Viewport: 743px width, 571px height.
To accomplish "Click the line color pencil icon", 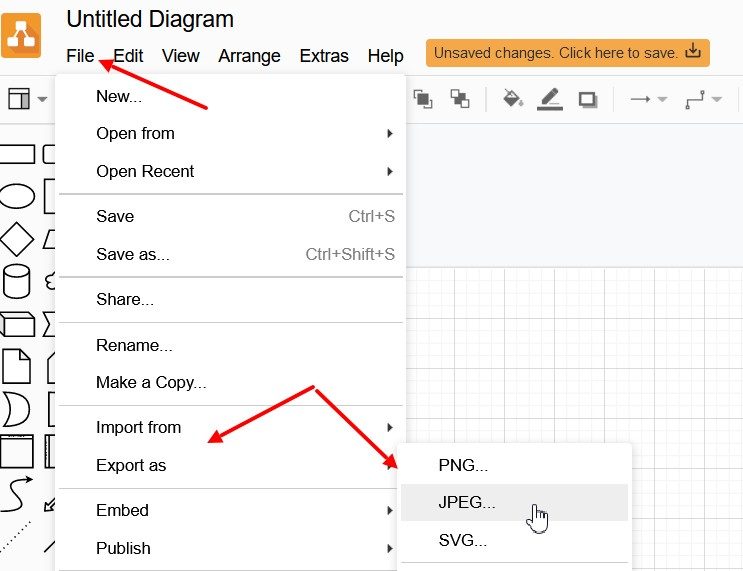I will [550, 98].
